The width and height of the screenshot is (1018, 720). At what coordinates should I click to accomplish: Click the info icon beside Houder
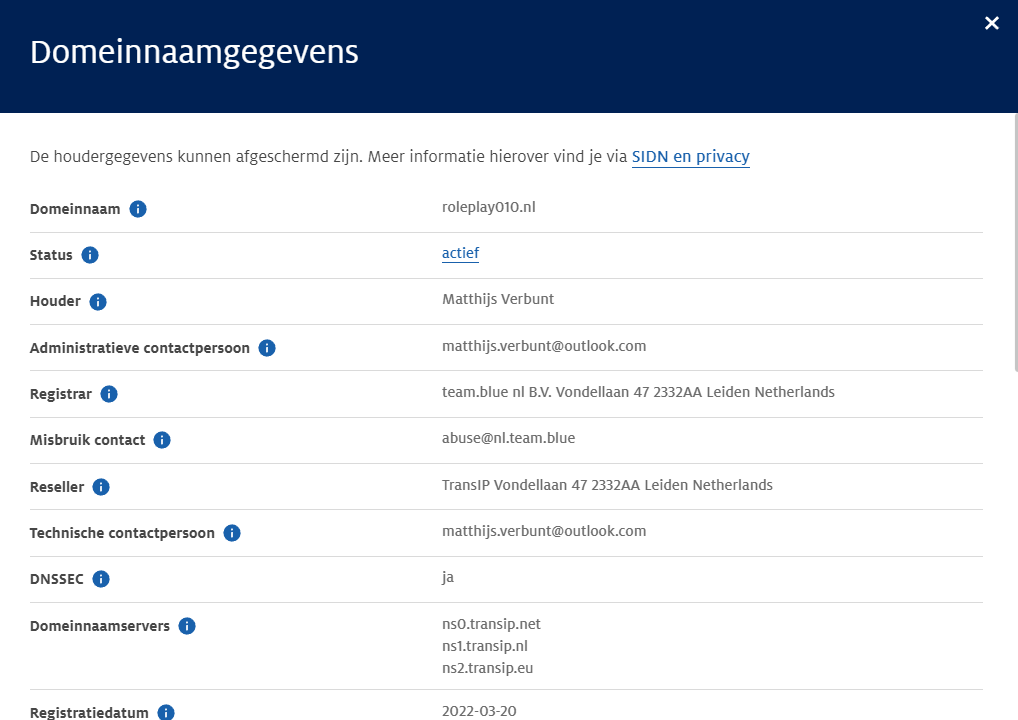[98, 301]
